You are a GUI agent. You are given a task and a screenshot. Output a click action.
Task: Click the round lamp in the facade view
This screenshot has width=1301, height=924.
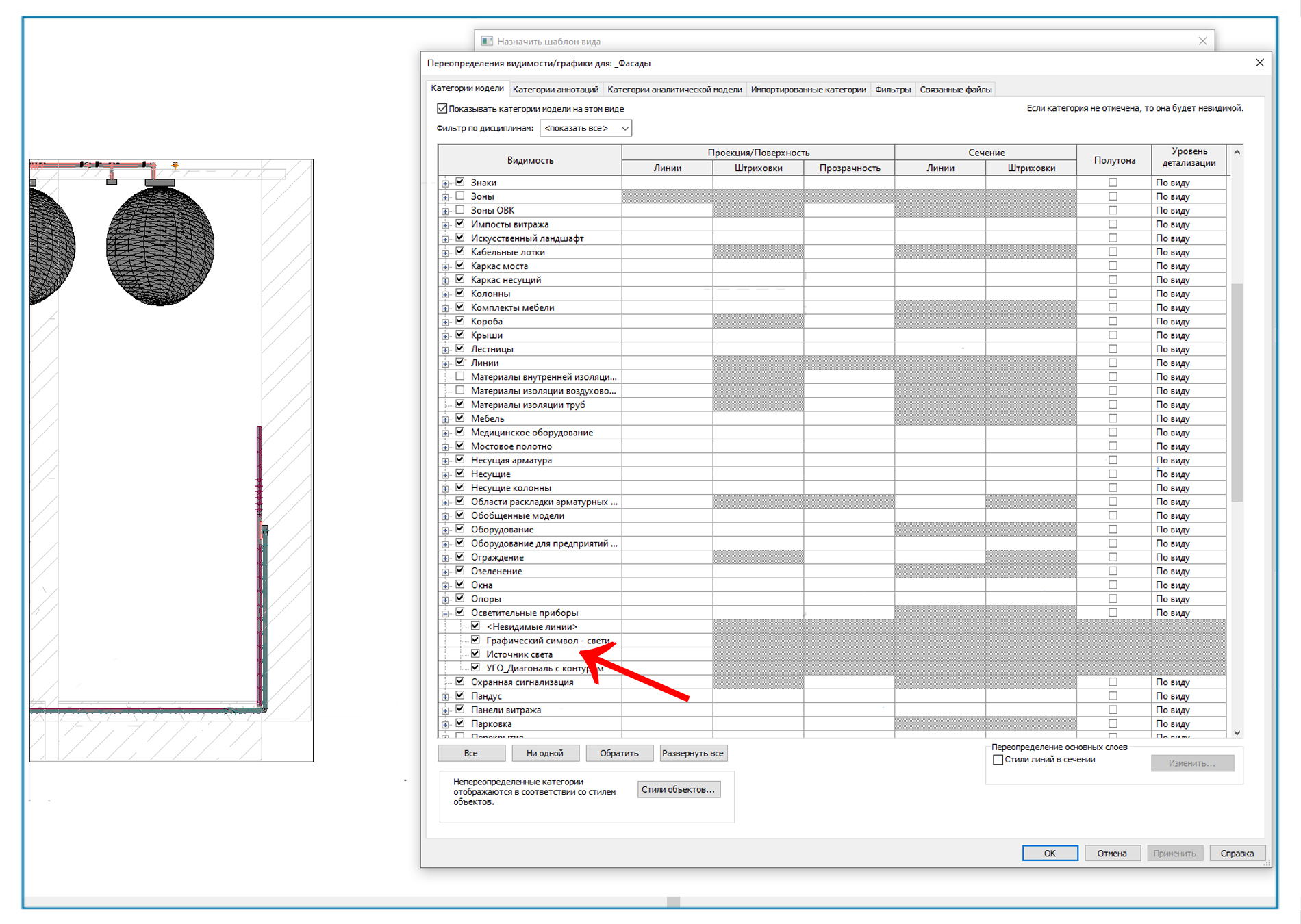click(x=160, y=245)
